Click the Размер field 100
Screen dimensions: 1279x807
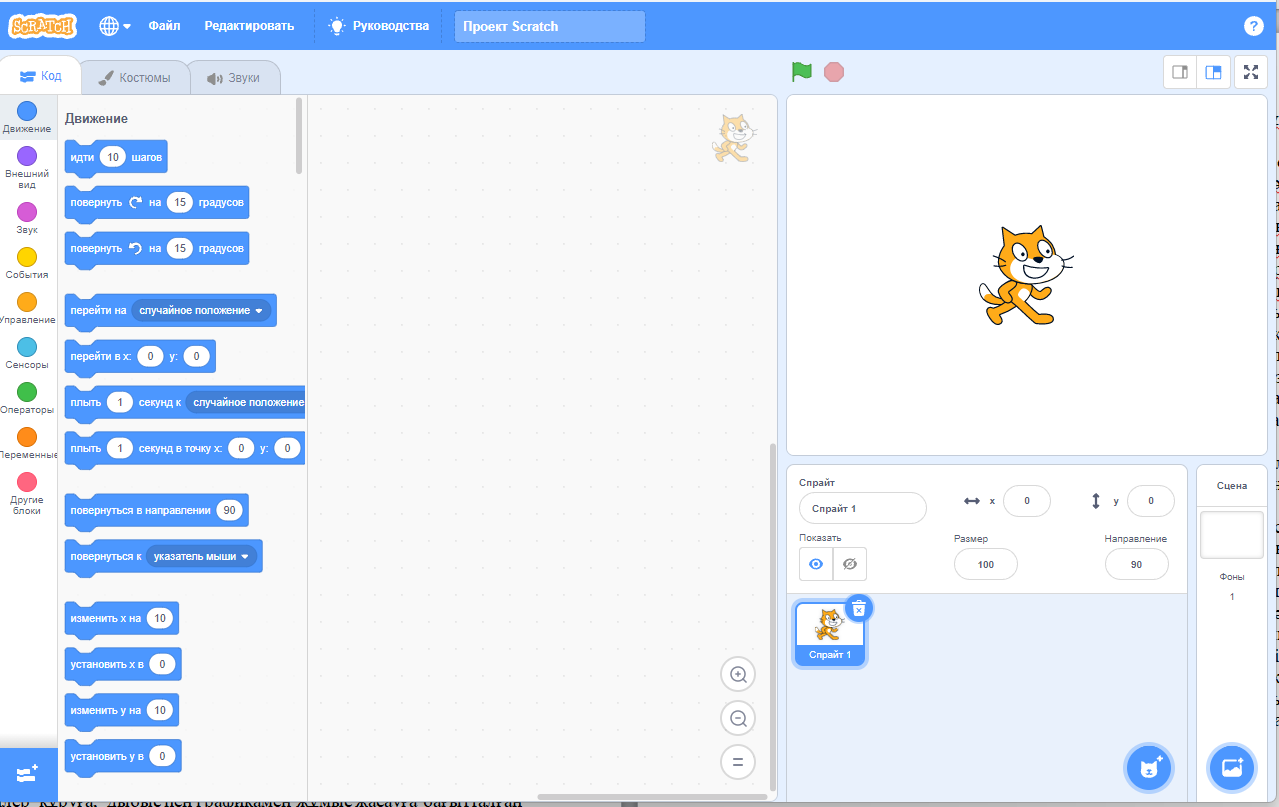click(986, 564)
